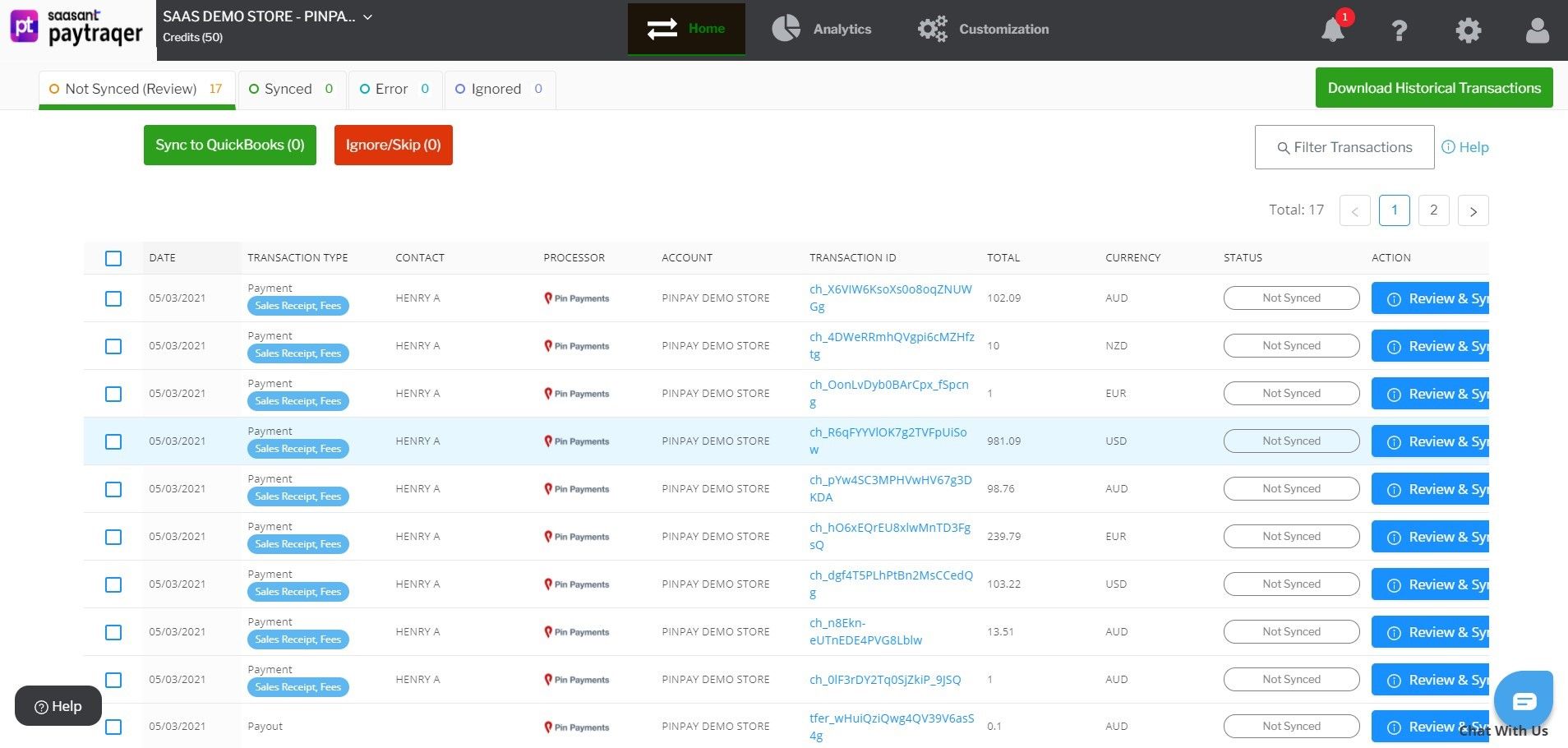Click Pin Payments logo in 239.79 row

pos(577,537)
